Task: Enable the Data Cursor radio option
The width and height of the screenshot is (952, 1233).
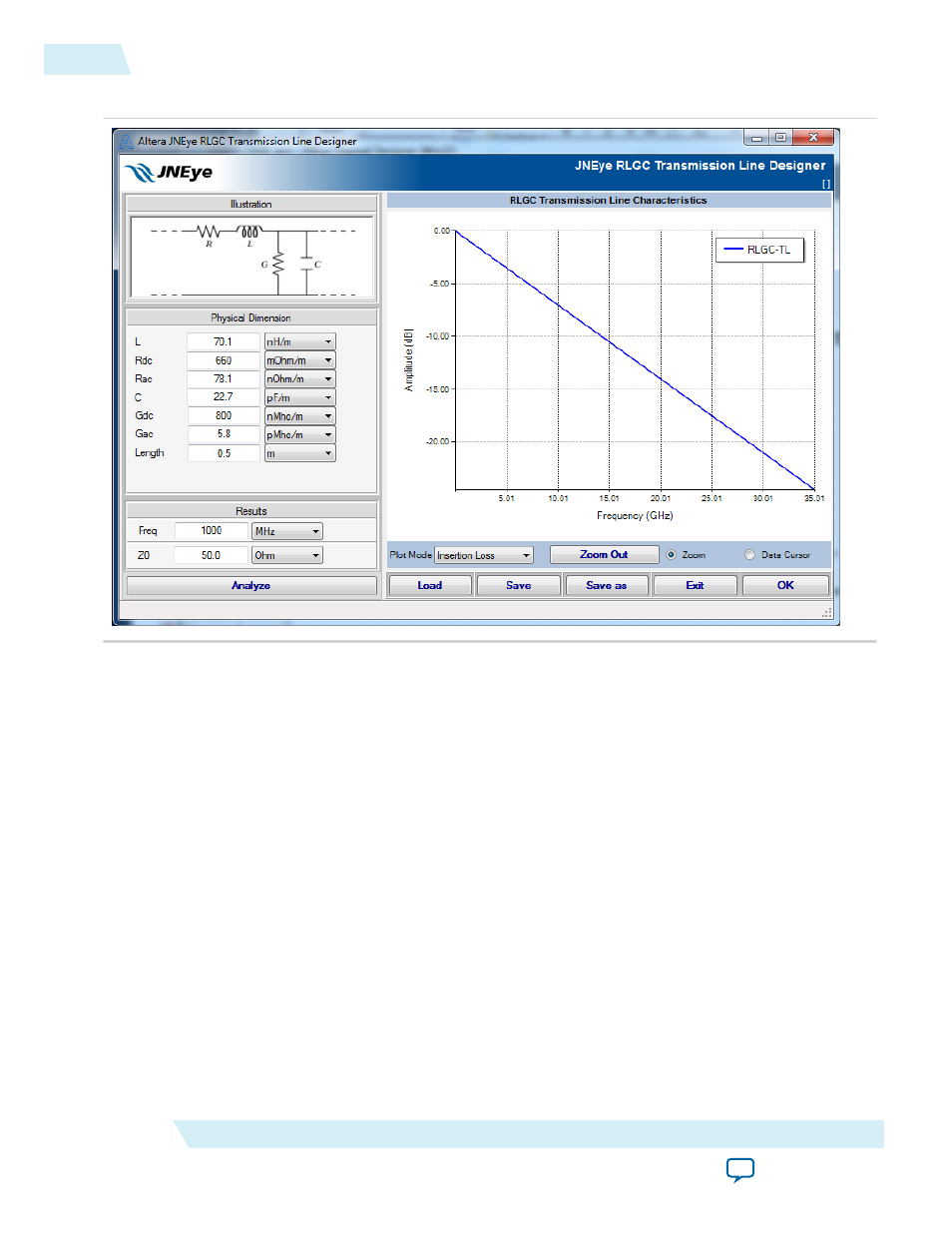Action: coord(750,555)
